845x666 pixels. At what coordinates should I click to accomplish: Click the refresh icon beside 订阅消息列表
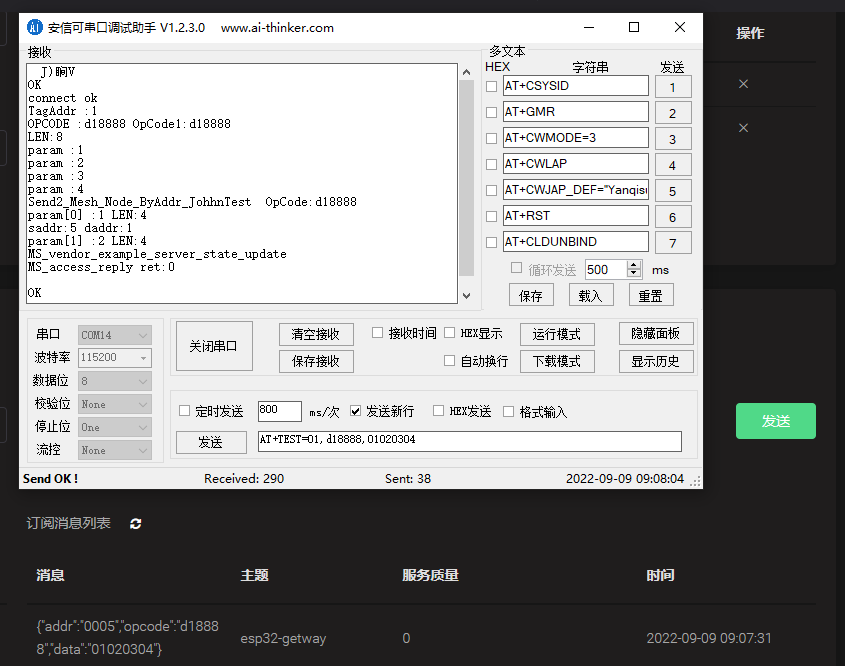(136, 523)
